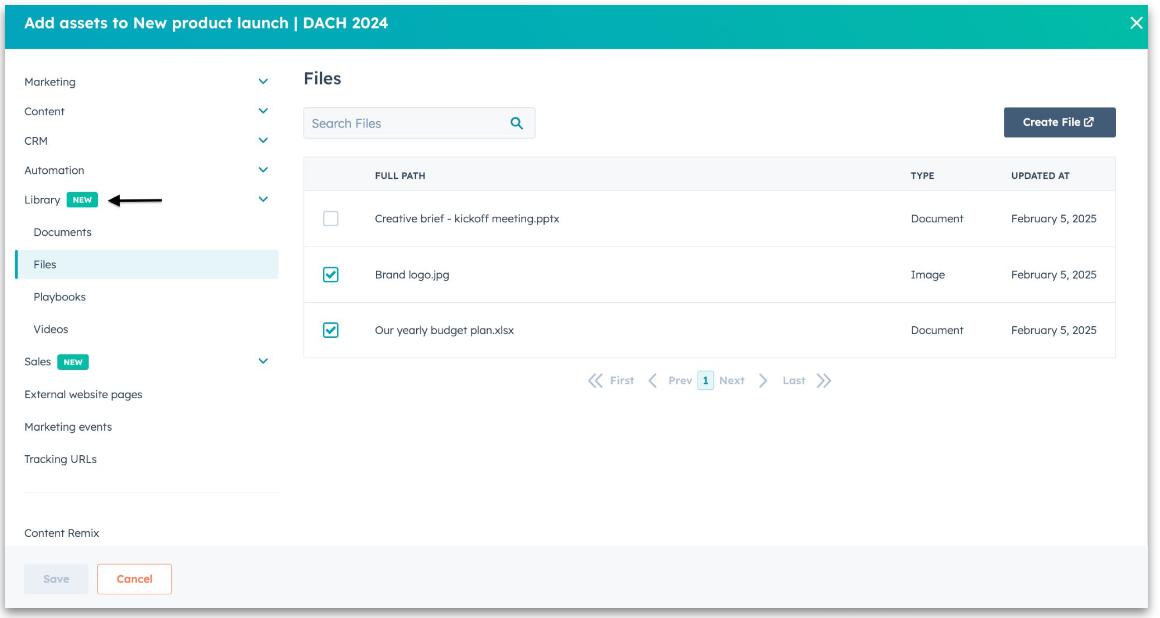Check the Creative brief kickoff meeting file
This screenshot has height=618, width=1160.
point(331,218)
